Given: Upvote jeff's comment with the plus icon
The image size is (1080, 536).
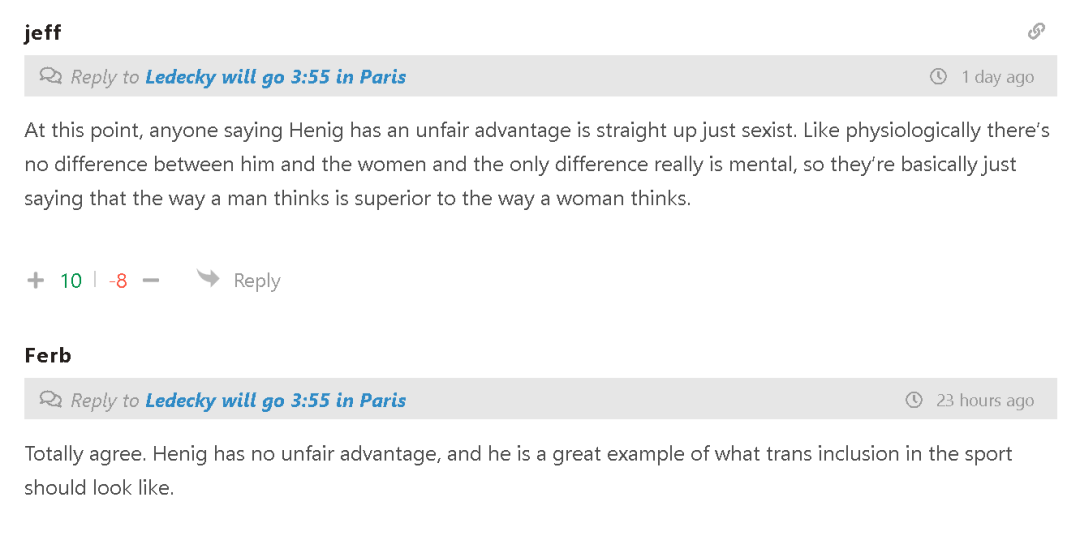Looking at the screenshot, I should [36, 281].
